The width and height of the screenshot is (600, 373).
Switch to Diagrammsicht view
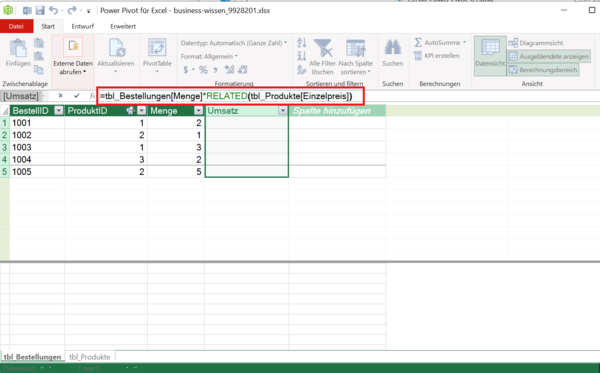[536, 43]
